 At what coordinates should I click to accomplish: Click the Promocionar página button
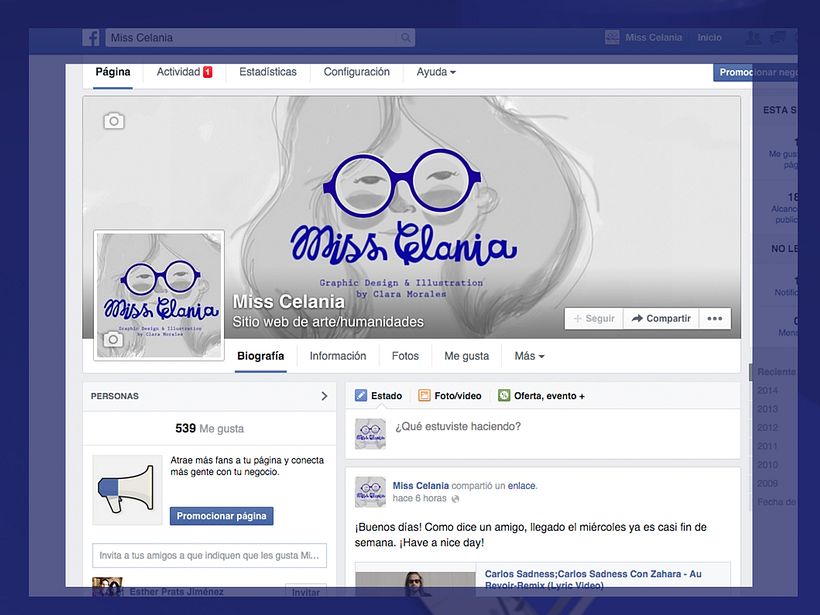click(221, 516)
